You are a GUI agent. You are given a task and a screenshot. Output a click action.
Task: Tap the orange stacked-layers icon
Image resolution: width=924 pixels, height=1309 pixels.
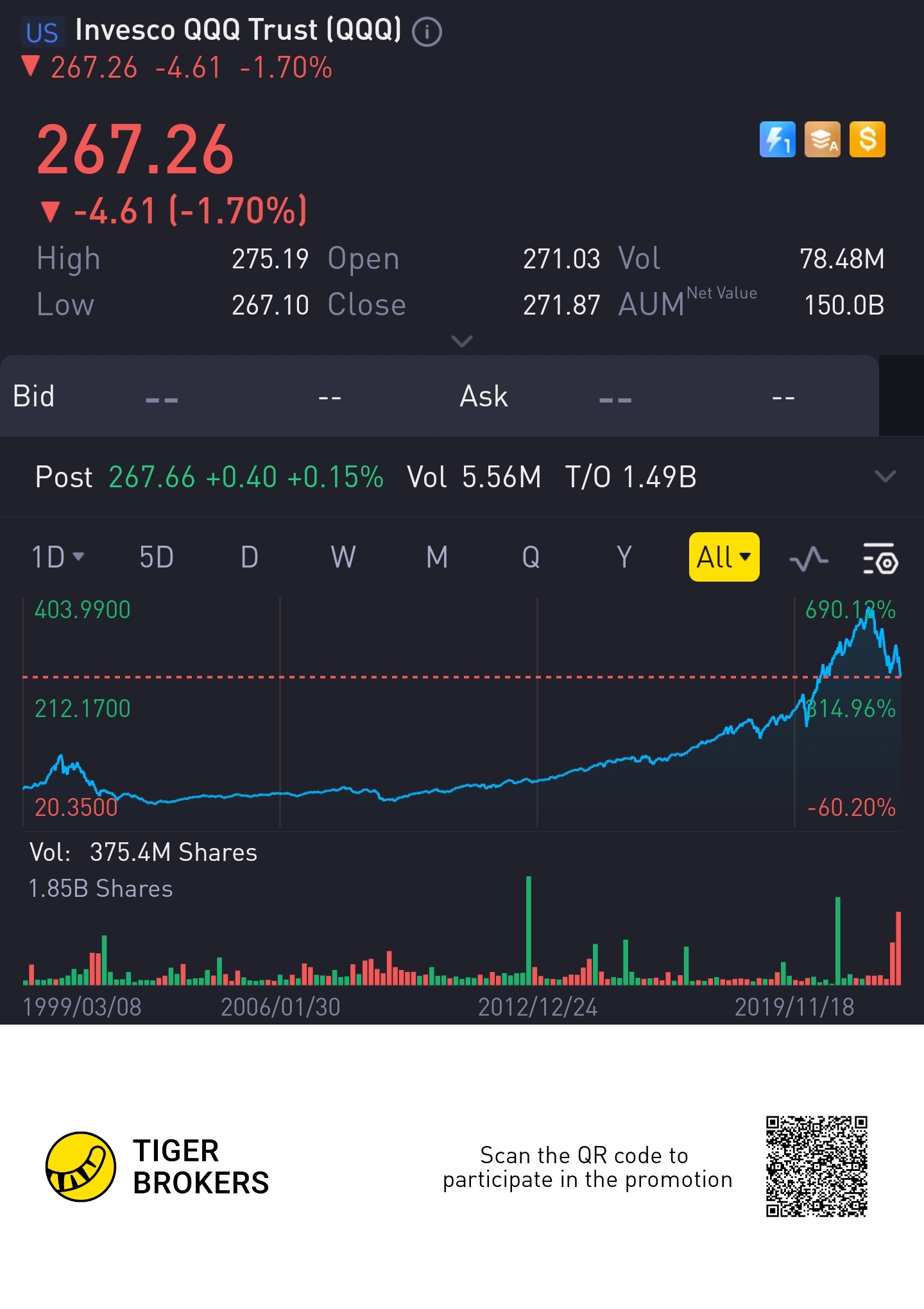click(x=822, y=139)
